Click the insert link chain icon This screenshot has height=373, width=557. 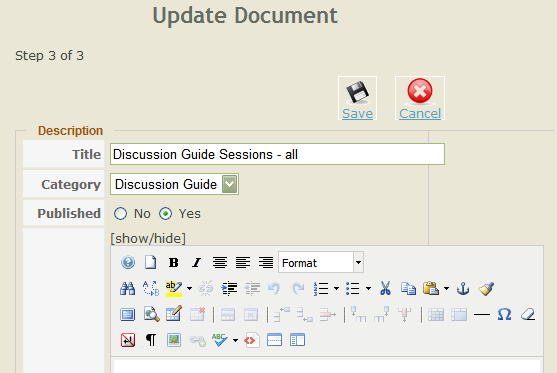(x=198, y=341)
